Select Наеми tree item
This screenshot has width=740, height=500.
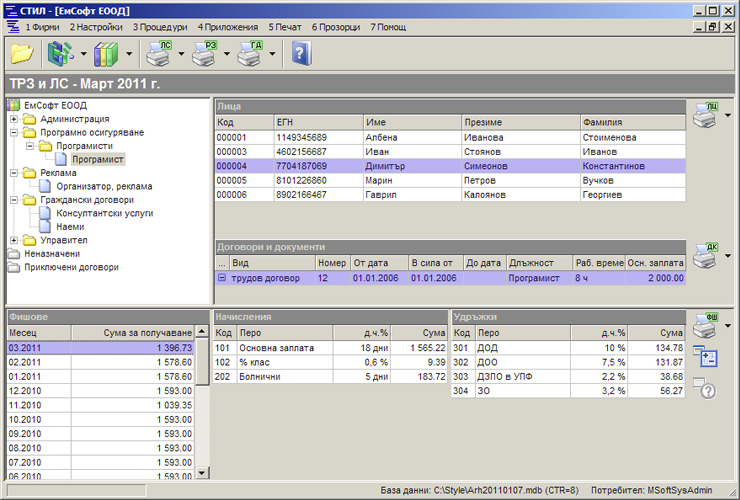[x=70, y=227]
